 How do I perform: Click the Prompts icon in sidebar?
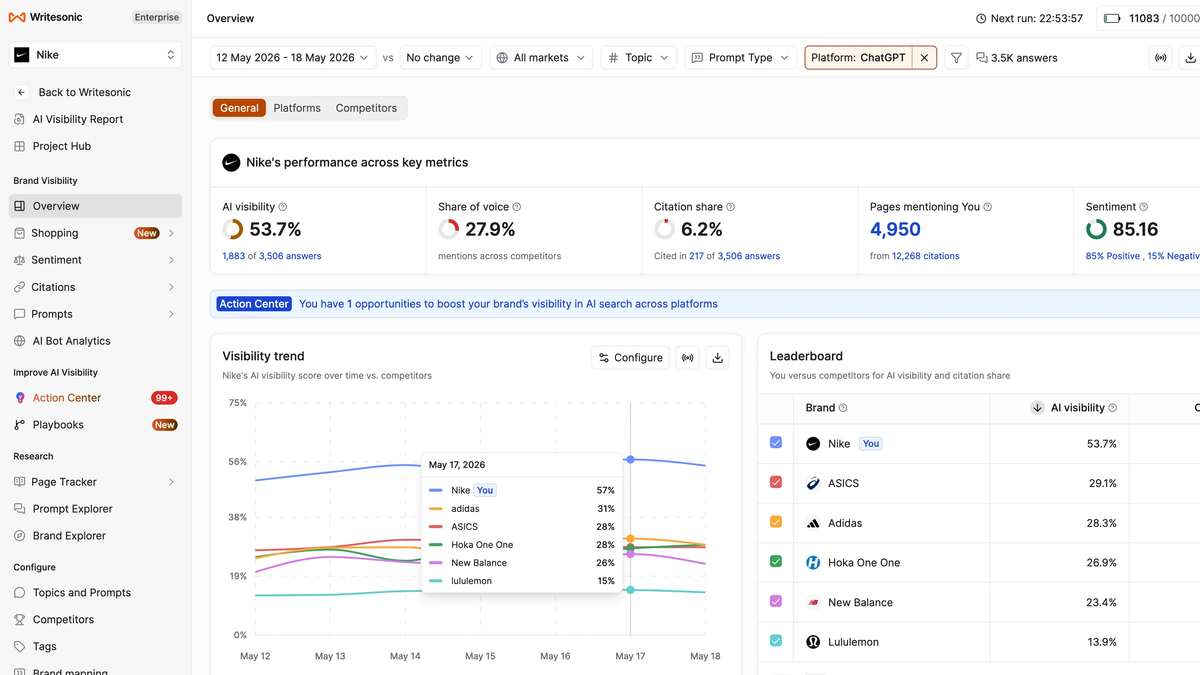(x=20, y=314)
